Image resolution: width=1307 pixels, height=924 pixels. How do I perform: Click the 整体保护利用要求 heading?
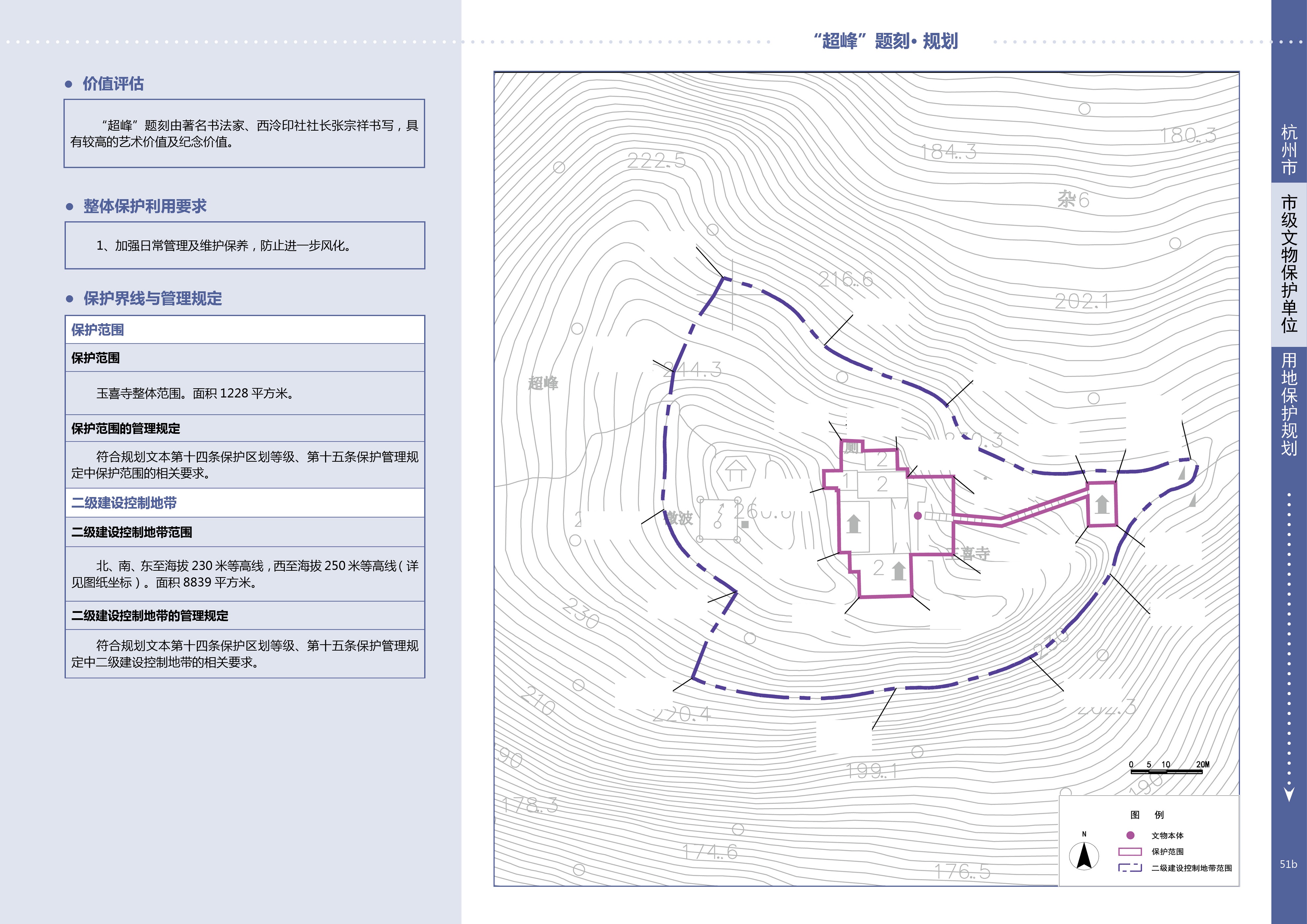(x=145, y=206)
